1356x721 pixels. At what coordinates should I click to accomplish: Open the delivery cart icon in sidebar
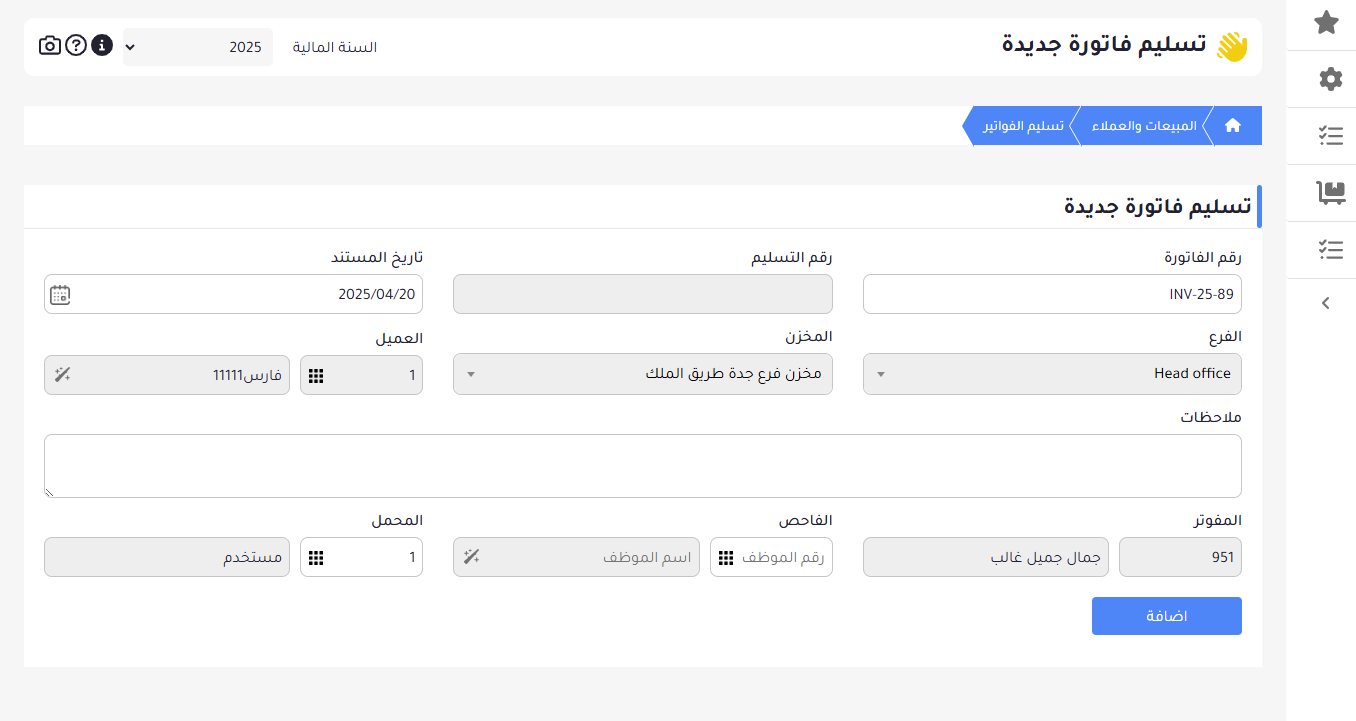point(1330,193)
